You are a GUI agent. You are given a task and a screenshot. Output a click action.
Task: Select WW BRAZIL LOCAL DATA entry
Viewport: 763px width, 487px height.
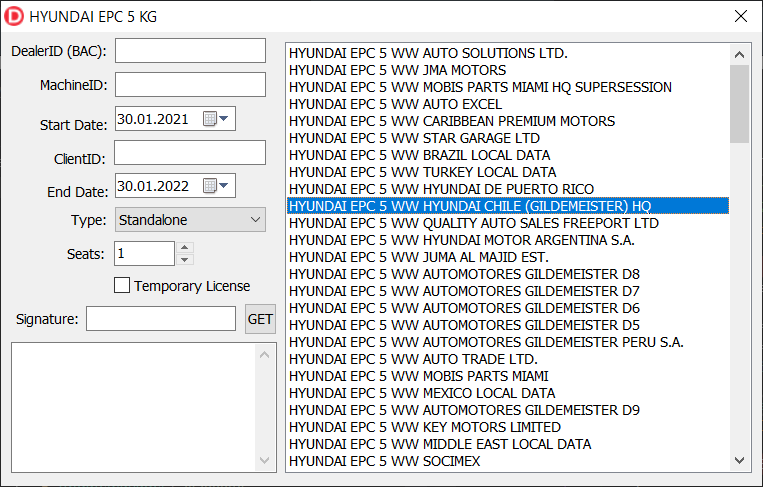508,155
